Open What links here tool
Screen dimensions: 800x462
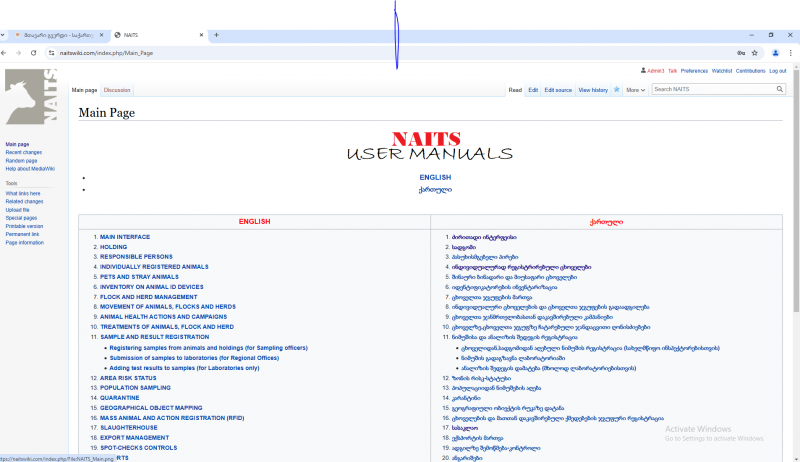click(x=23, y=194)
